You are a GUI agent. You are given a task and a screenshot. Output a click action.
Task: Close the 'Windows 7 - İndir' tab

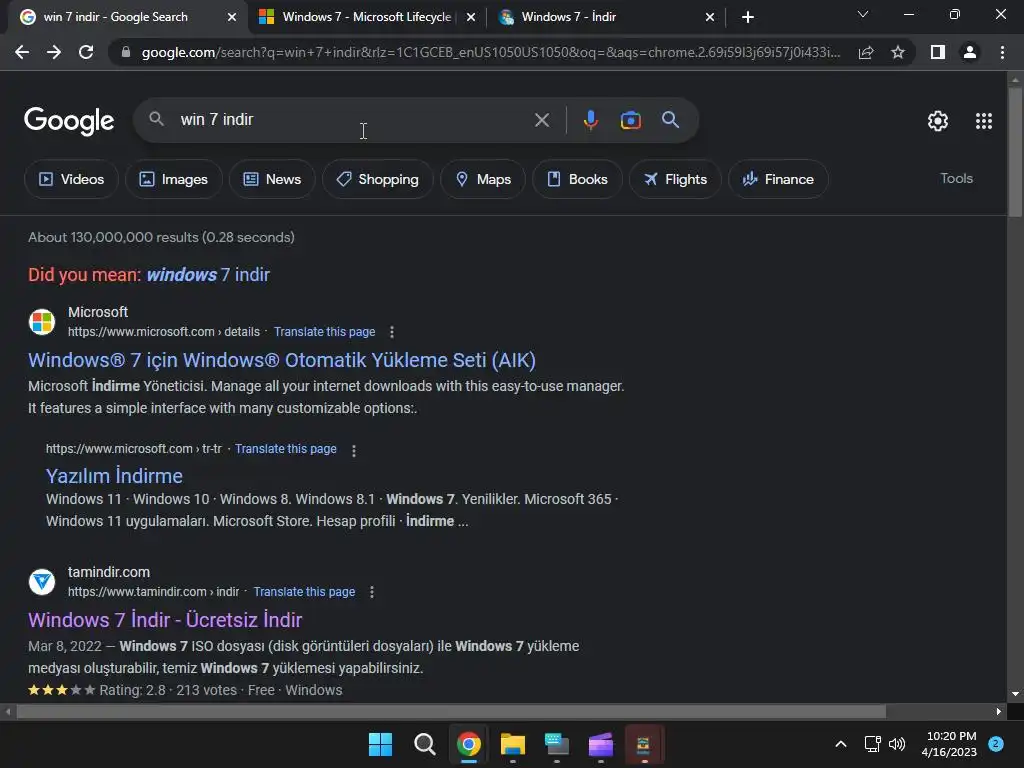710,17
